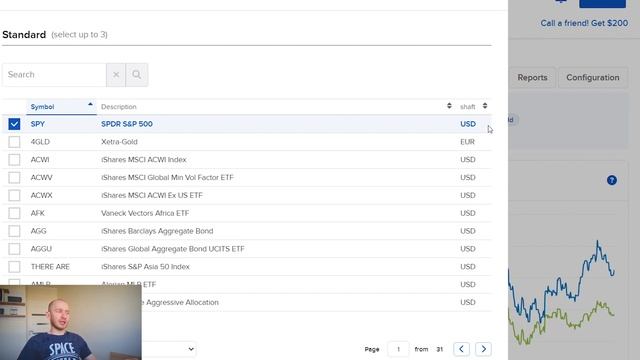This screenshot has height=360, width=640.
Task: Click the Xetra-Gold description
Action: tap(119, 142)
